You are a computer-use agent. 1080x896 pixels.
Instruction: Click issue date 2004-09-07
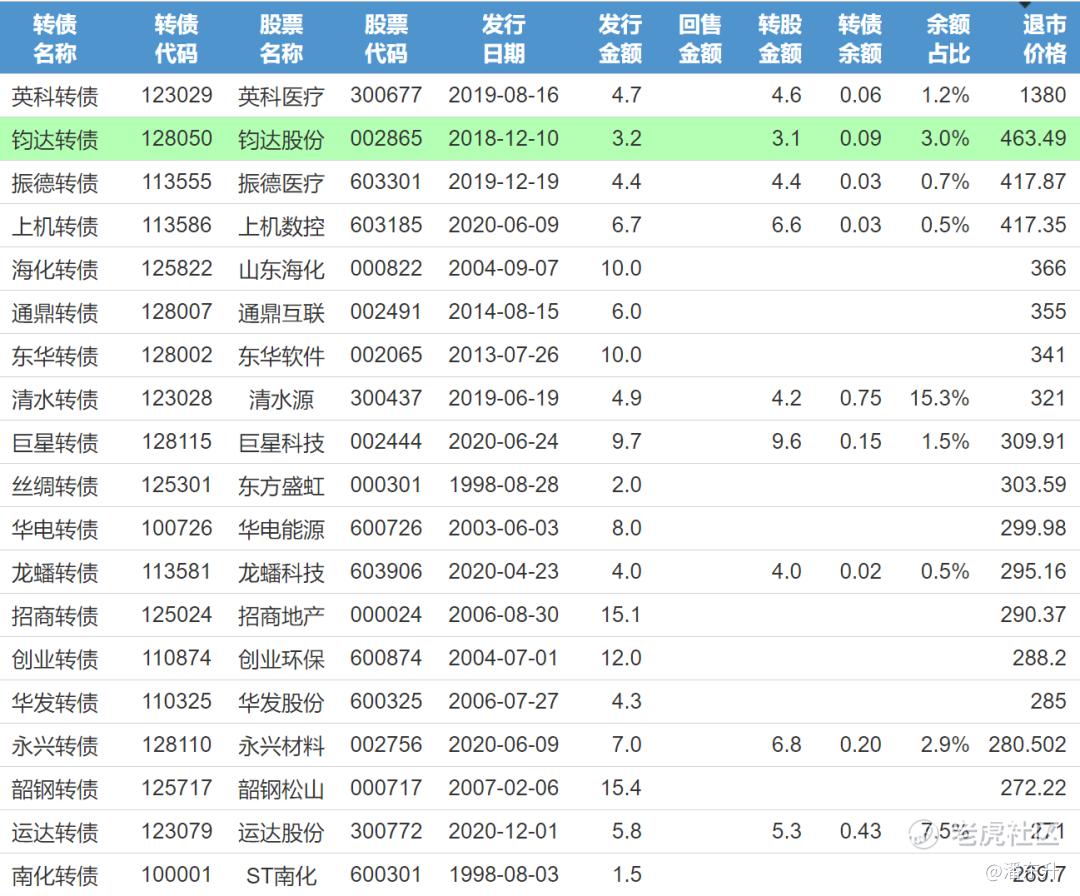503,269
